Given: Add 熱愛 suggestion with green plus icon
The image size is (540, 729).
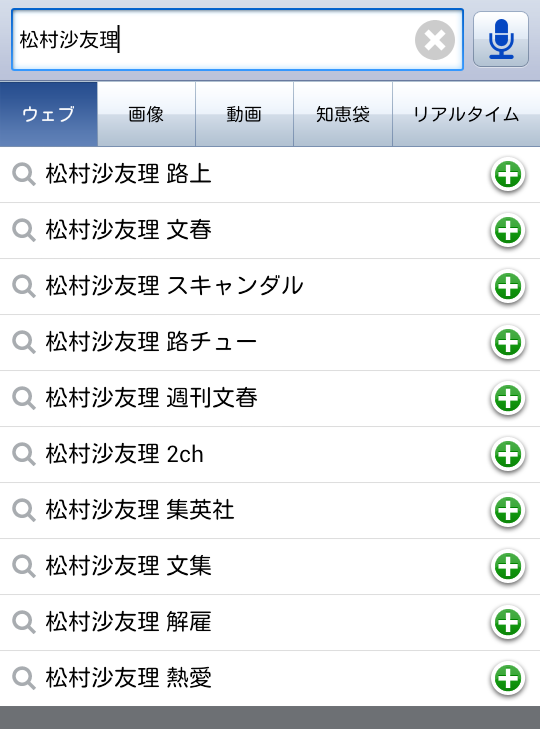Looking at the screenshot, I should (x=508, y=678).
